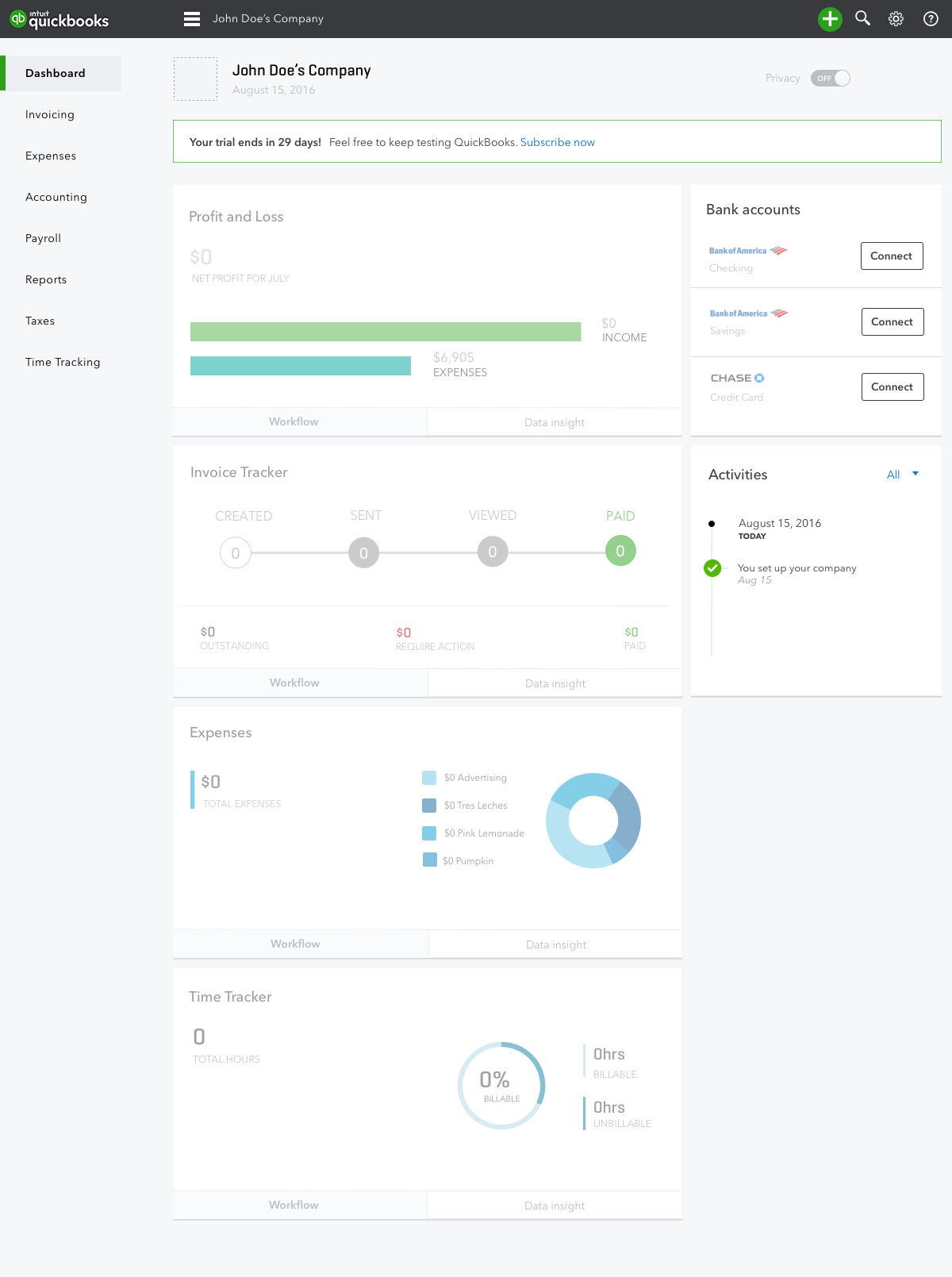Click the Advertising legend color swatch

click(429, 778)
